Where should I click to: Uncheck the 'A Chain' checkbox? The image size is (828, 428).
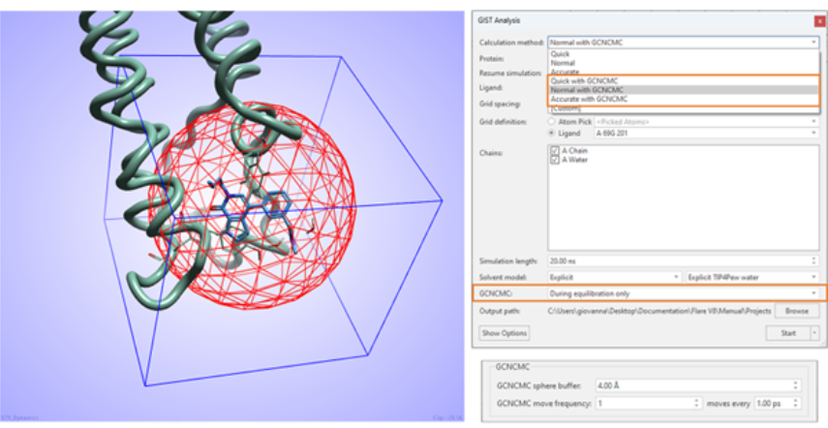pyautogui.click(x=554, y=150)
